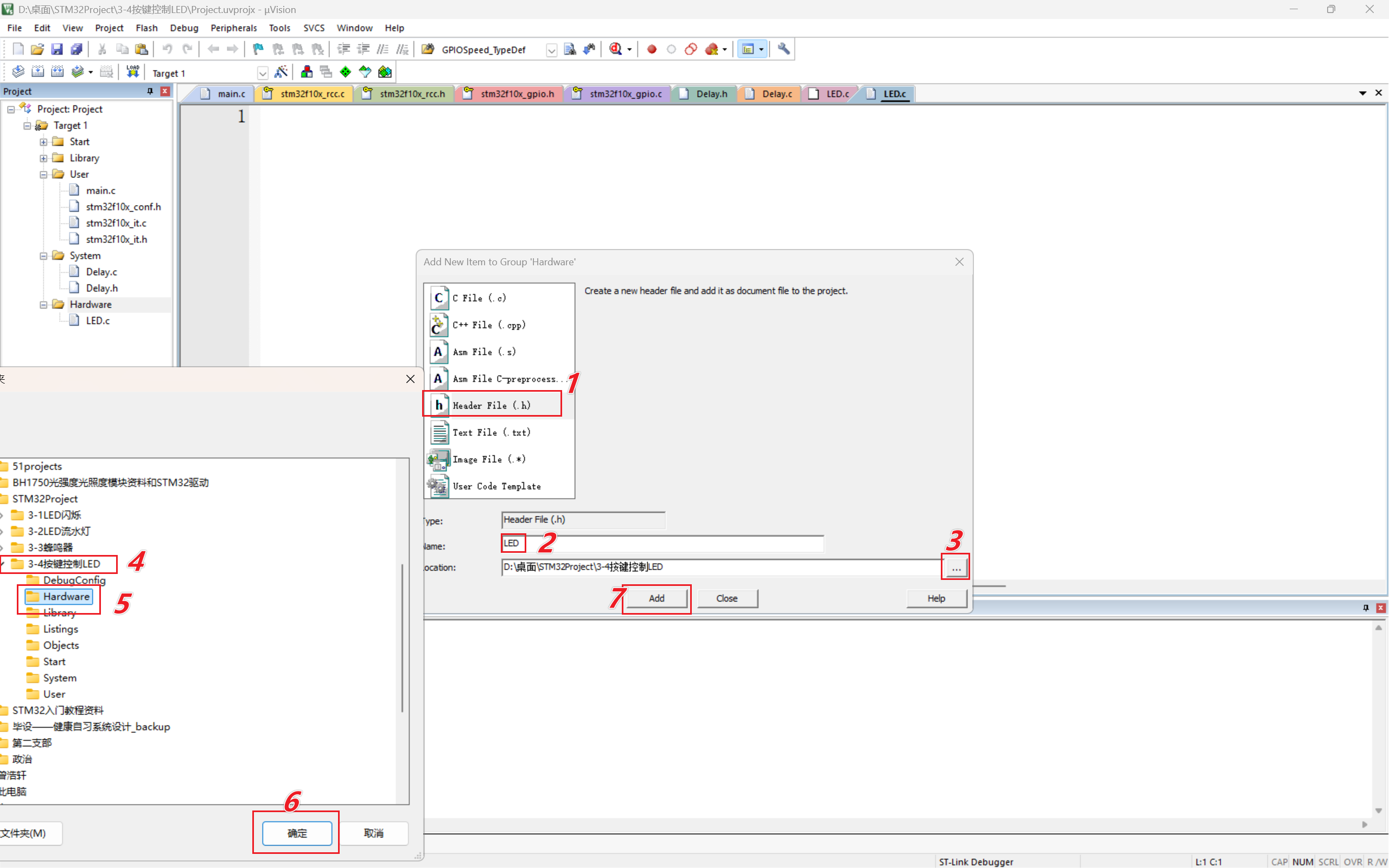Toggle bookmark flag icon

tap(258, 49)
